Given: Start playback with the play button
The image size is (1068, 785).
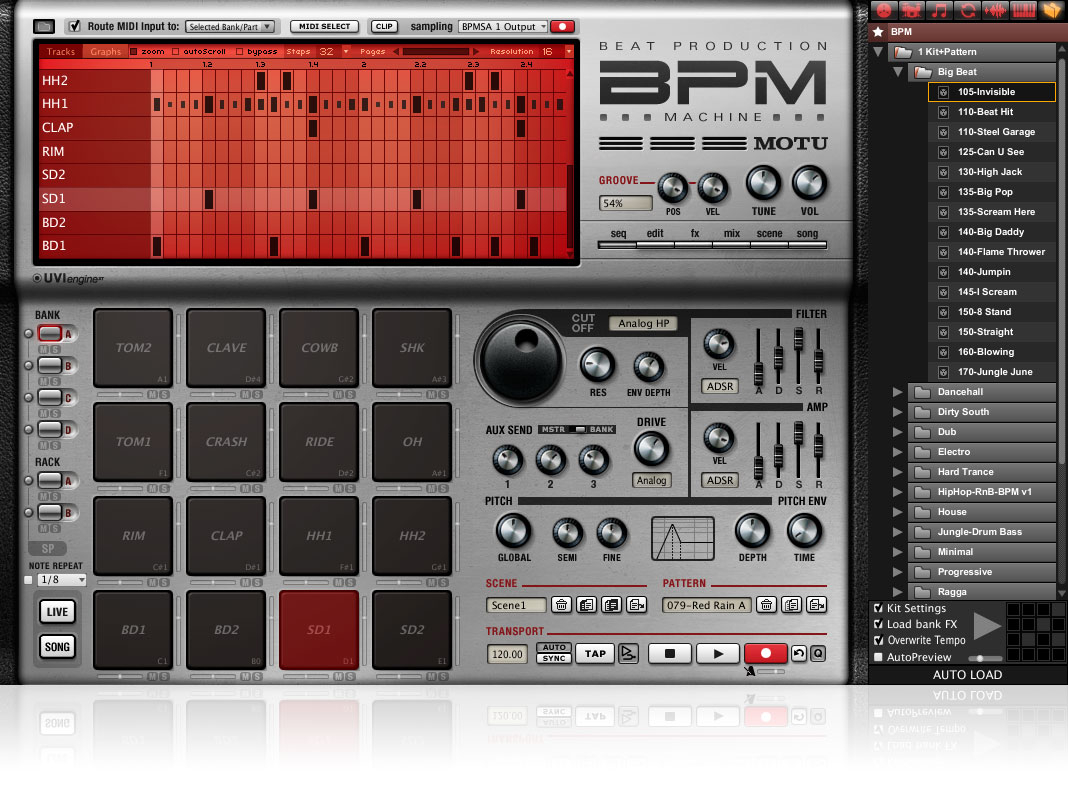Looking at the screenshot, I should click(717, 653).
